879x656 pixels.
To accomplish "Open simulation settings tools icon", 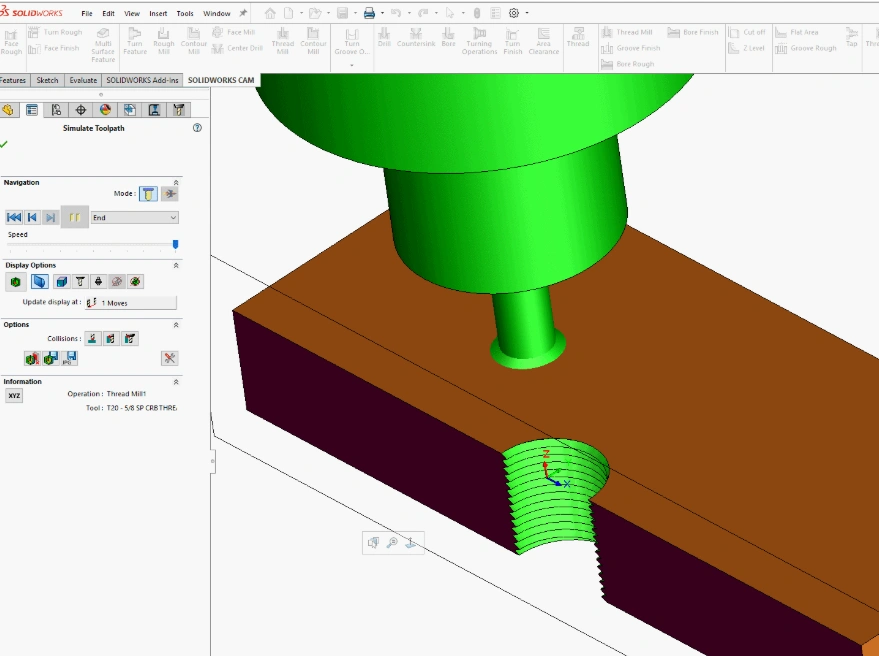I will point(169,358).
